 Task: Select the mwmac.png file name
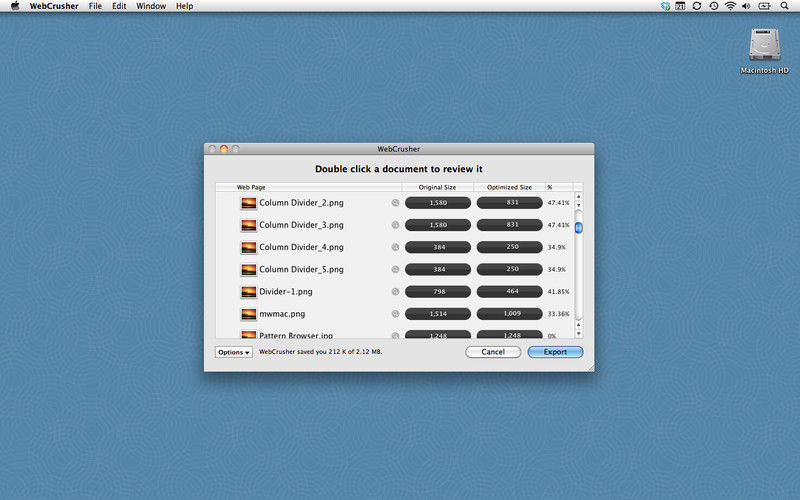[282, 314]
